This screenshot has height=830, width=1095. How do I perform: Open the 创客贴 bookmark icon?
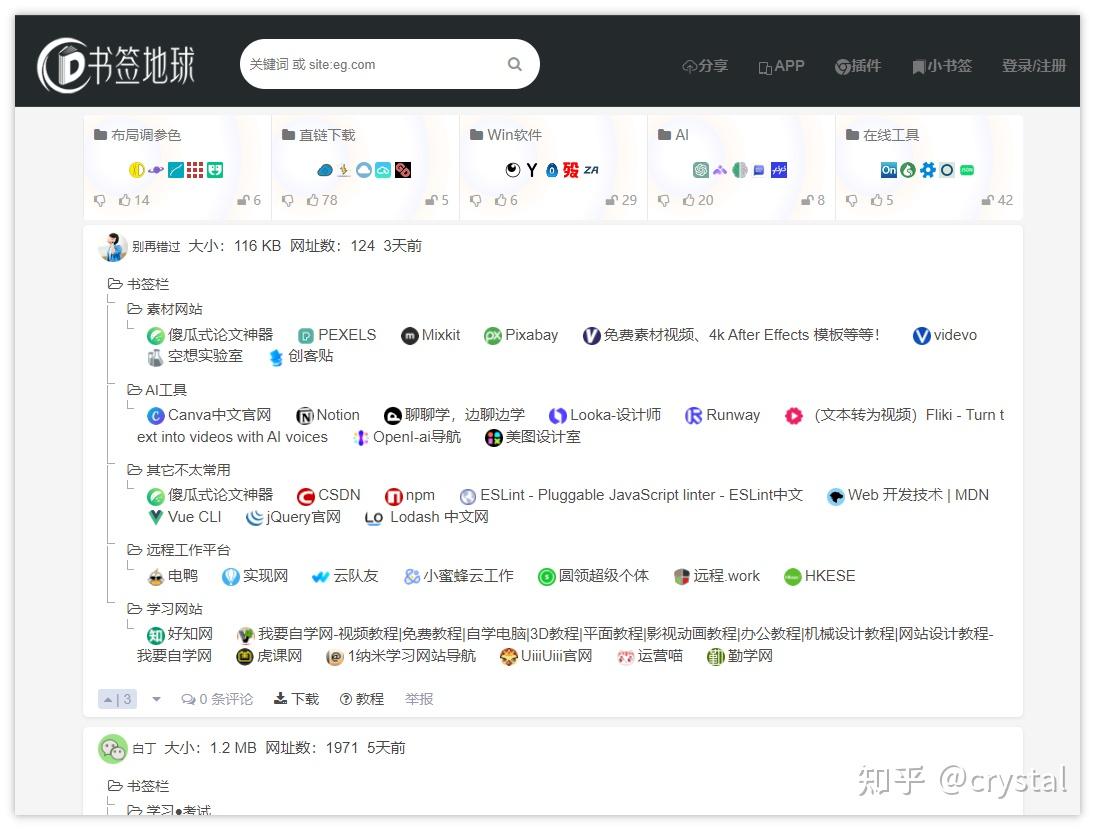tap(277, 357)
